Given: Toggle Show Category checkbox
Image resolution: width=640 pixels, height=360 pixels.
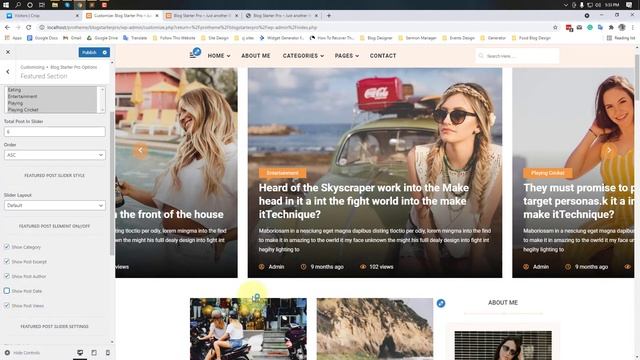Looking at the screenshot, I should pos(7,247).
